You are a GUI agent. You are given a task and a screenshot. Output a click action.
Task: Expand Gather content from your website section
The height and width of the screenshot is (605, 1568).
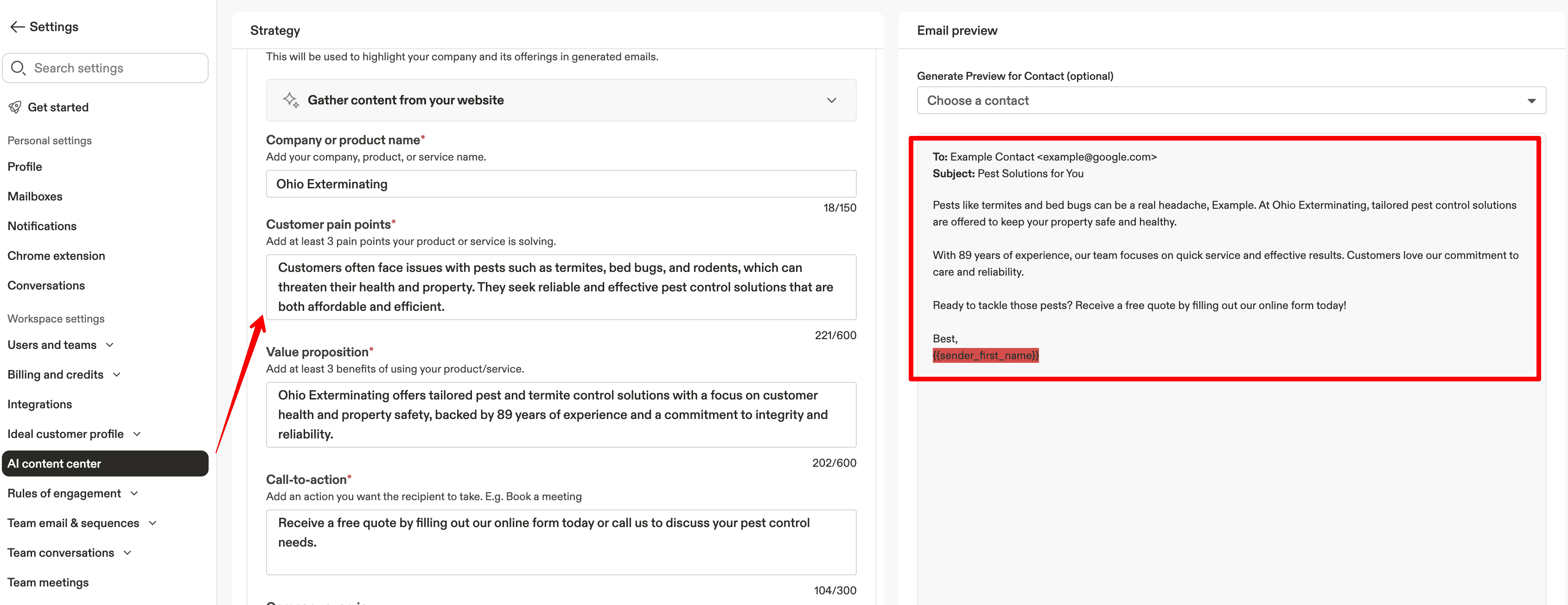(831, 100)
